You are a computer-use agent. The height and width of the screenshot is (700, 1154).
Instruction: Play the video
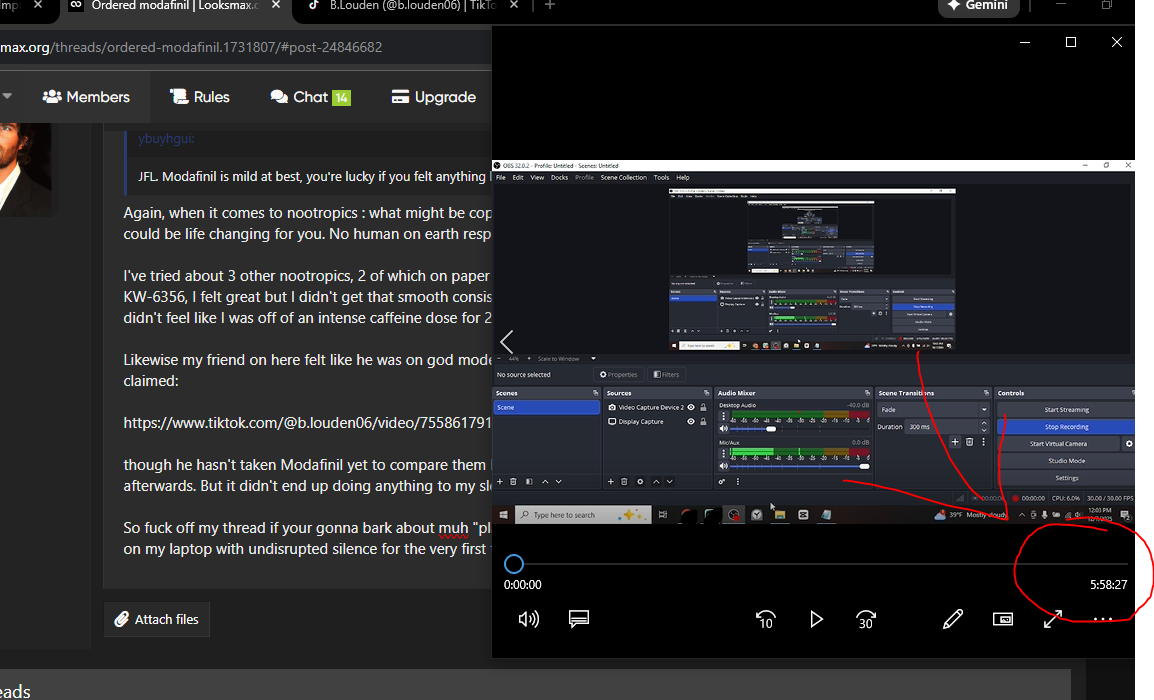[x=816, y=619]
